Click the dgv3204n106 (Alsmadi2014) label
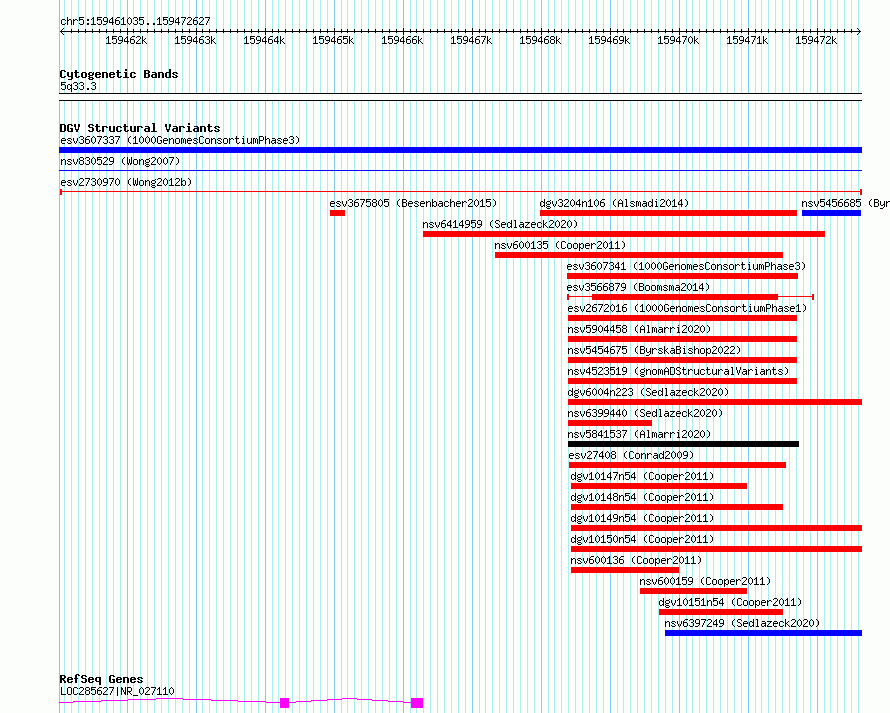 point(614,203)
